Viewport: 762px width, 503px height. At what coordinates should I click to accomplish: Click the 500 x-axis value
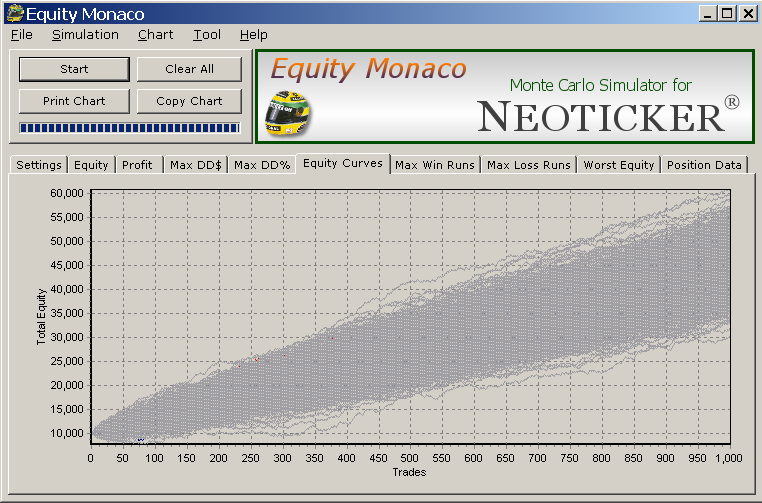(410, 458)
